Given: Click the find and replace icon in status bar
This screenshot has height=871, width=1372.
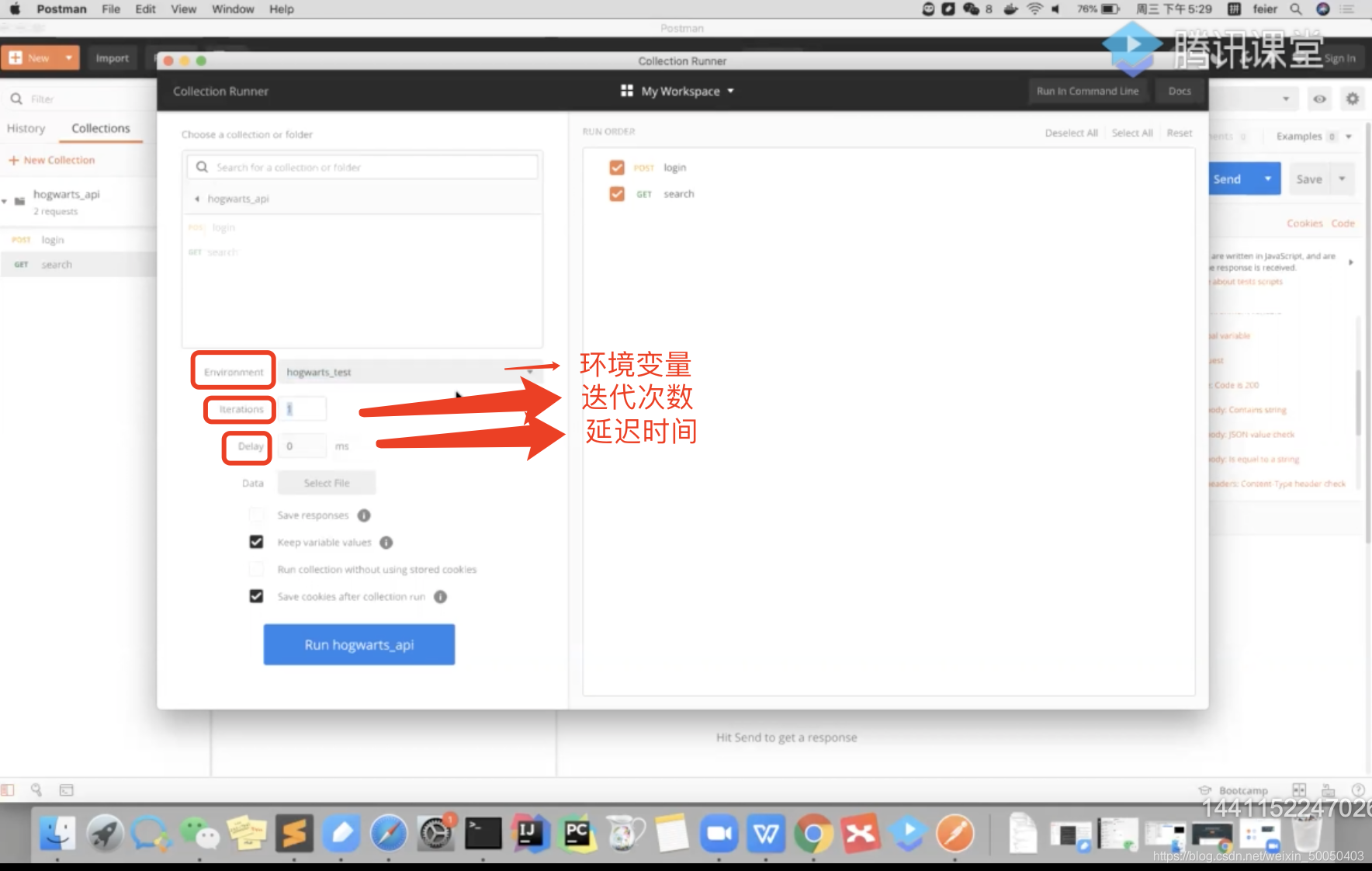Looking at the screenshot, I should pos(36,790).
